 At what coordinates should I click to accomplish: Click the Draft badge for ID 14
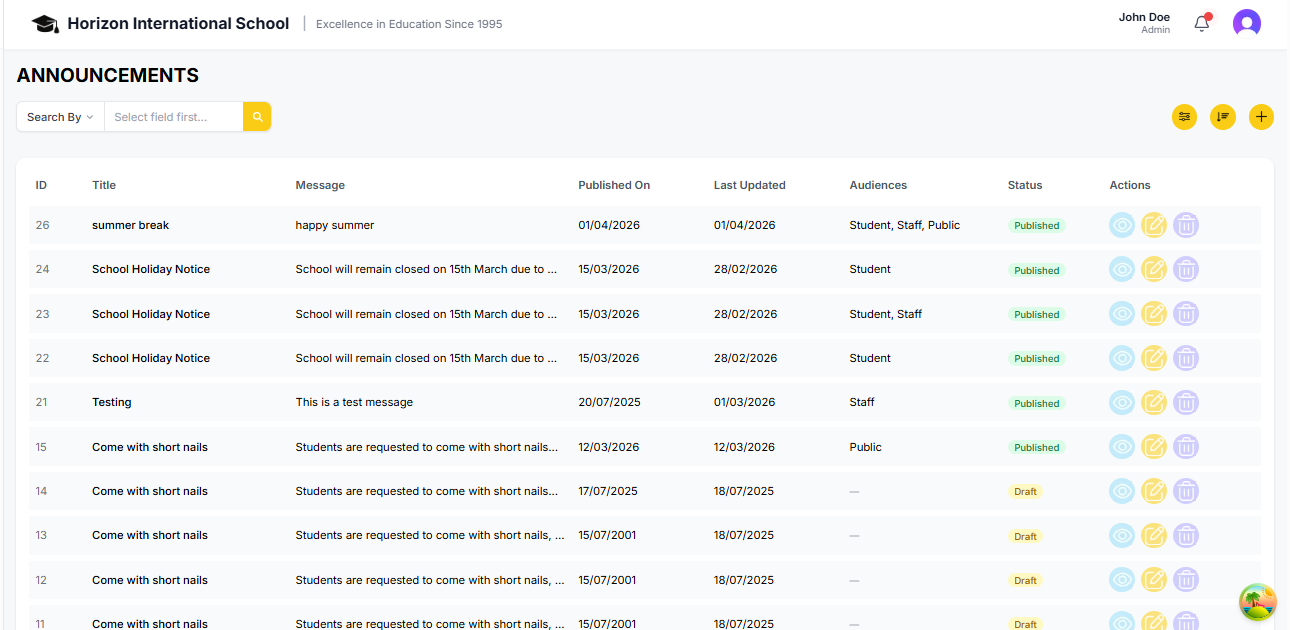(x=1025, y=492)
